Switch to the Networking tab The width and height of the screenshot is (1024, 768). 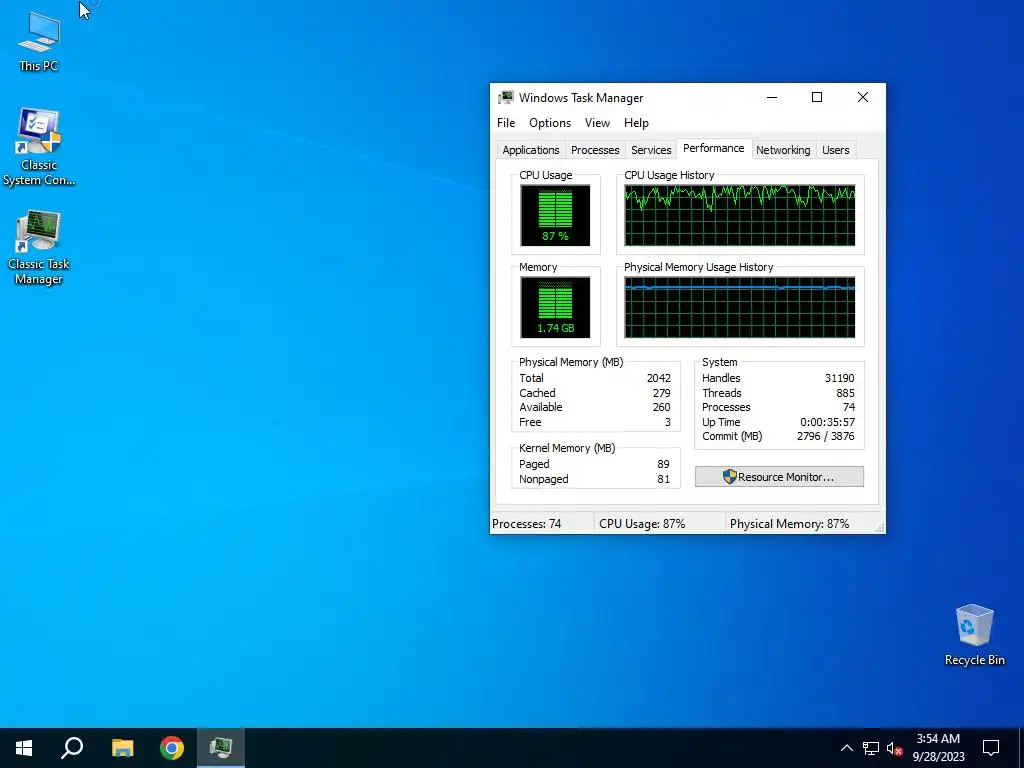[783, 150]
